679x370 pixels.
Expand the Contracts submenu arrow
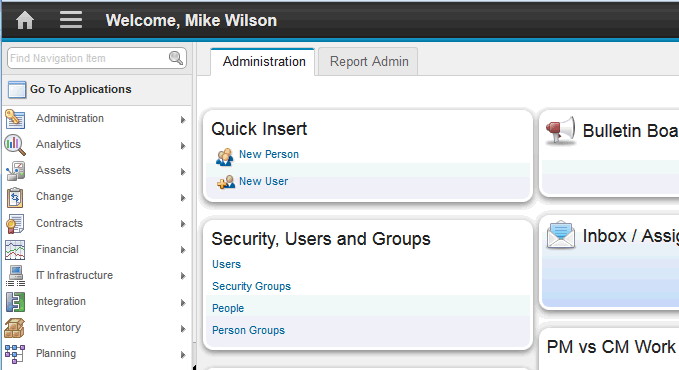pyautogui.click(x=183, y=224)
